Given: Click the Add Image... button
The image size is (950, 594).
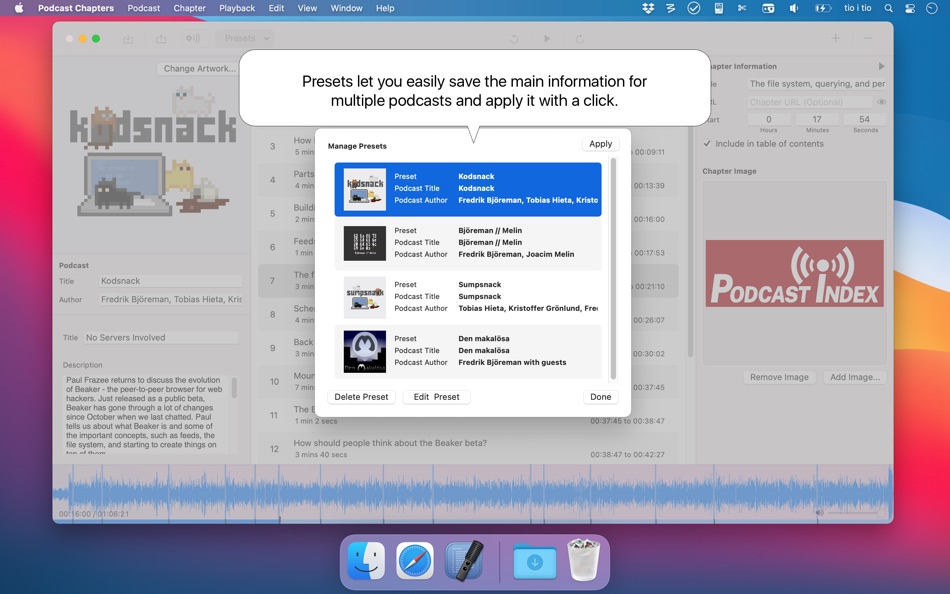Looking at the screenshot, I should click(854, 377).
